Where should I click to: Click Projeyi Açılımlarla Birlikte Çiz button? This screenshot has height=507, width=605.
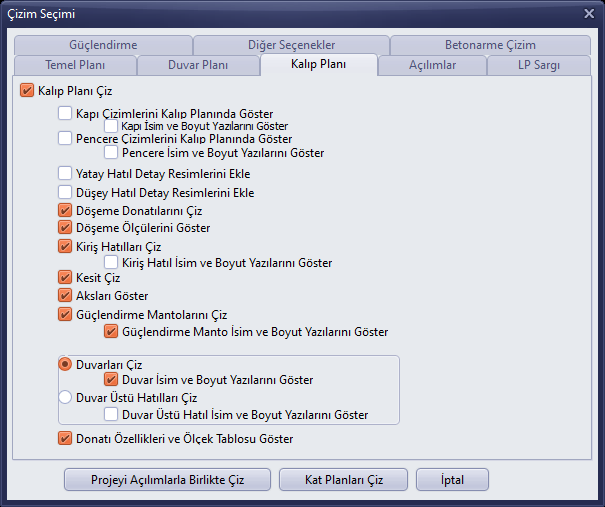(x=167, y=480)
